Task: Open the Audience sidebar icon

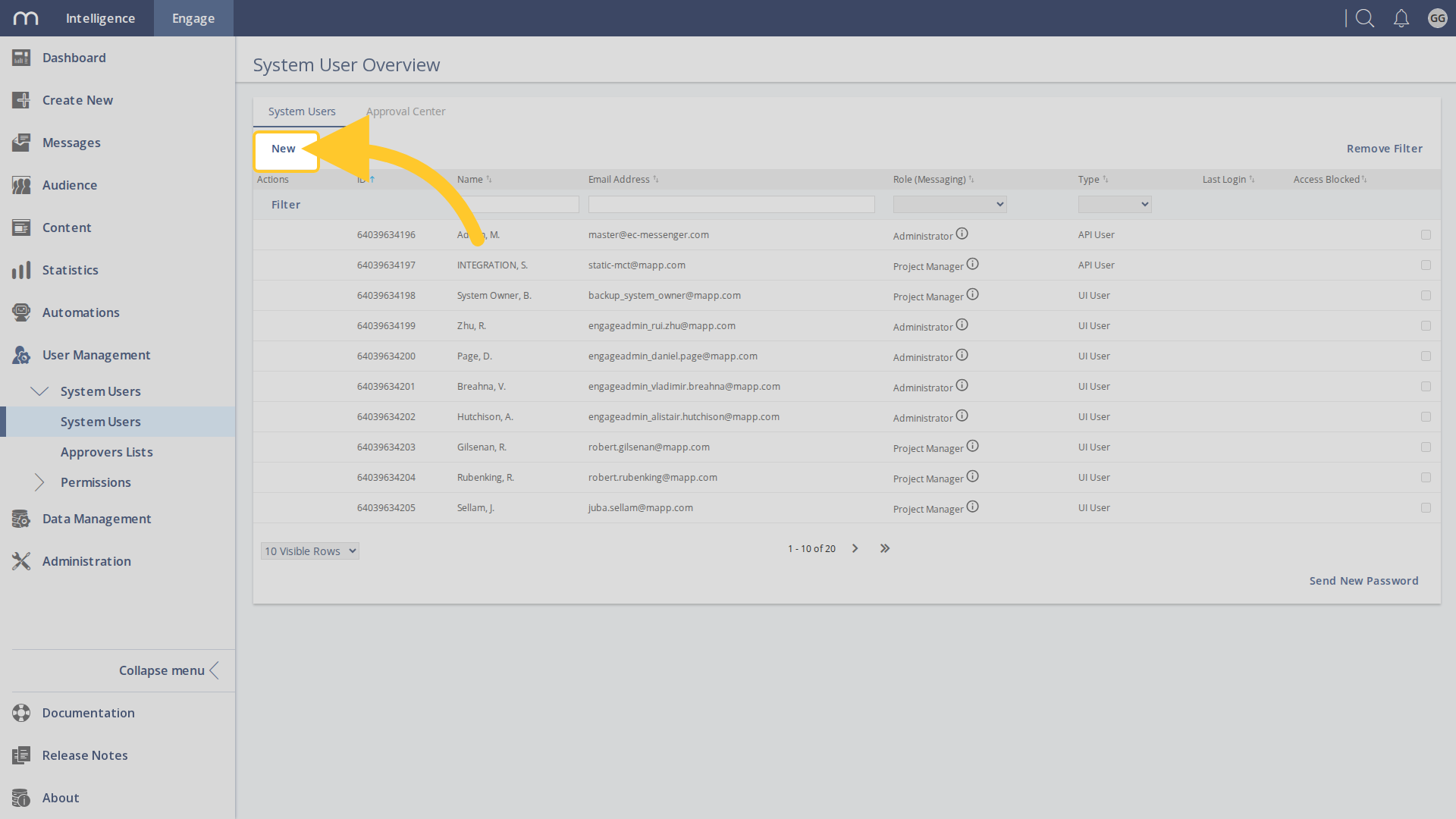Action: pyautogui.click(x=21, y=185)
